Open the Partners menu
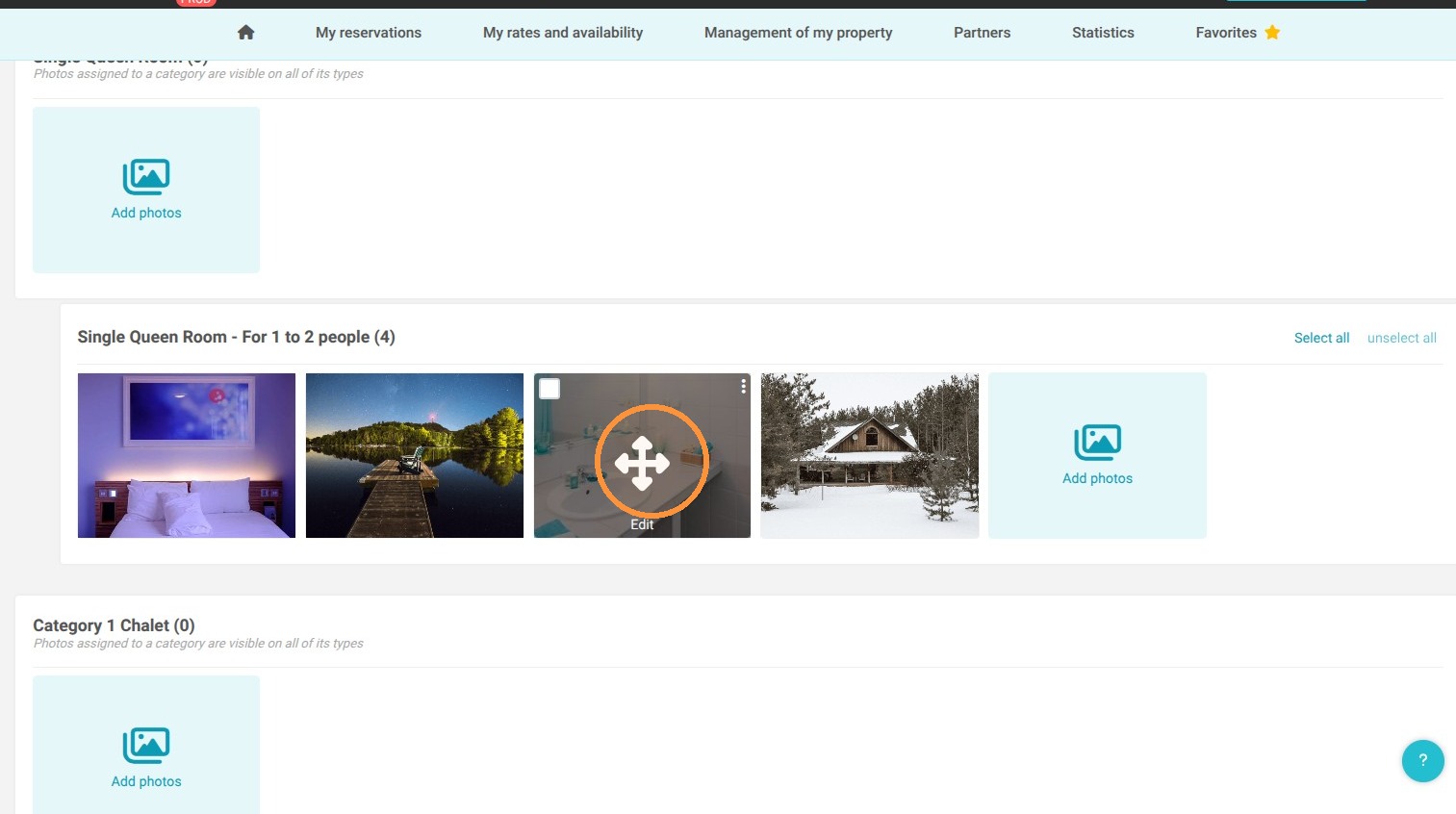Viewport: 1456px width, 814px height. tap(982, 33)
